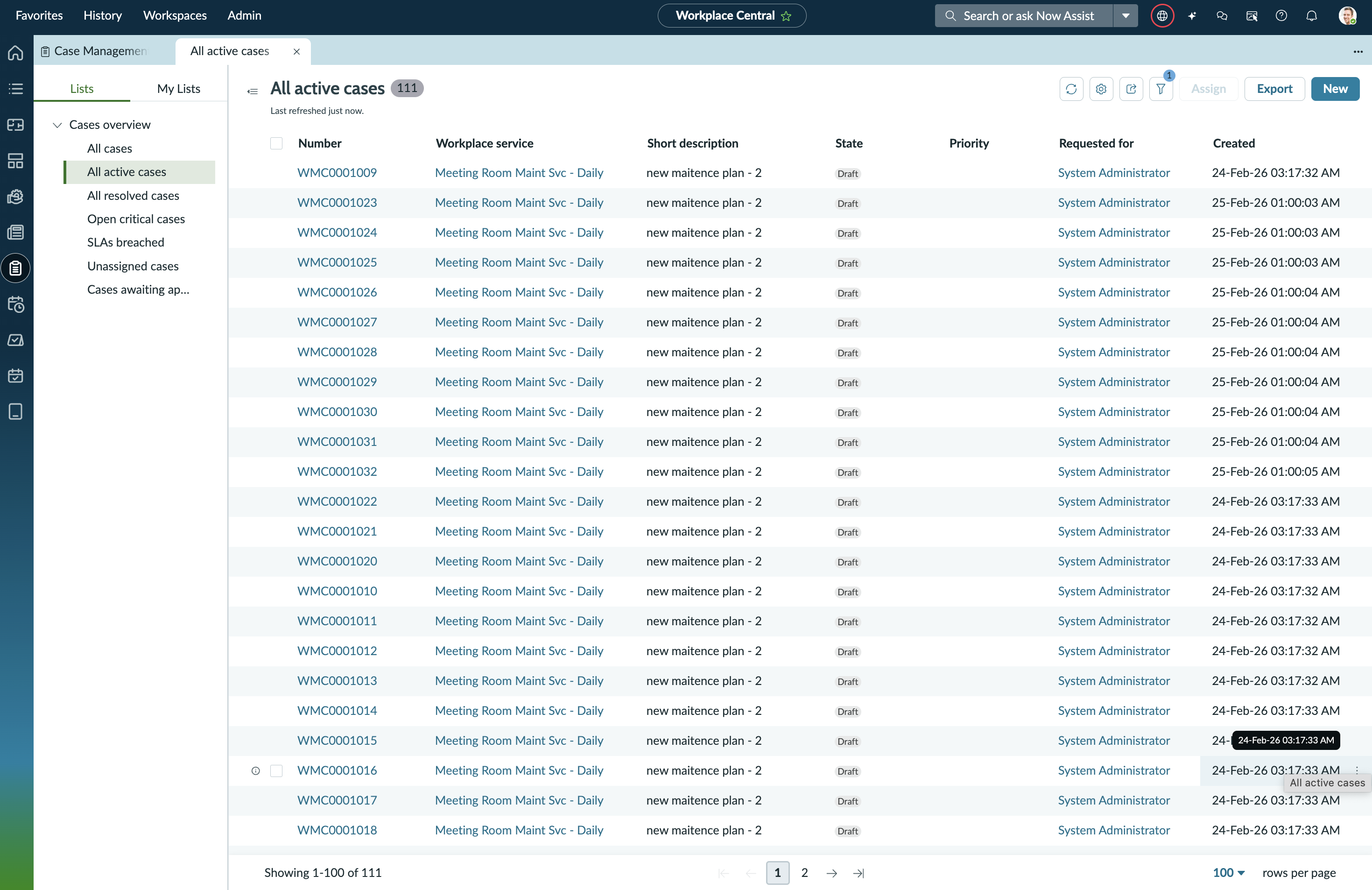1372x890 pixels.
Task: Switch to the My Lists tab
Action: (179, 88)
